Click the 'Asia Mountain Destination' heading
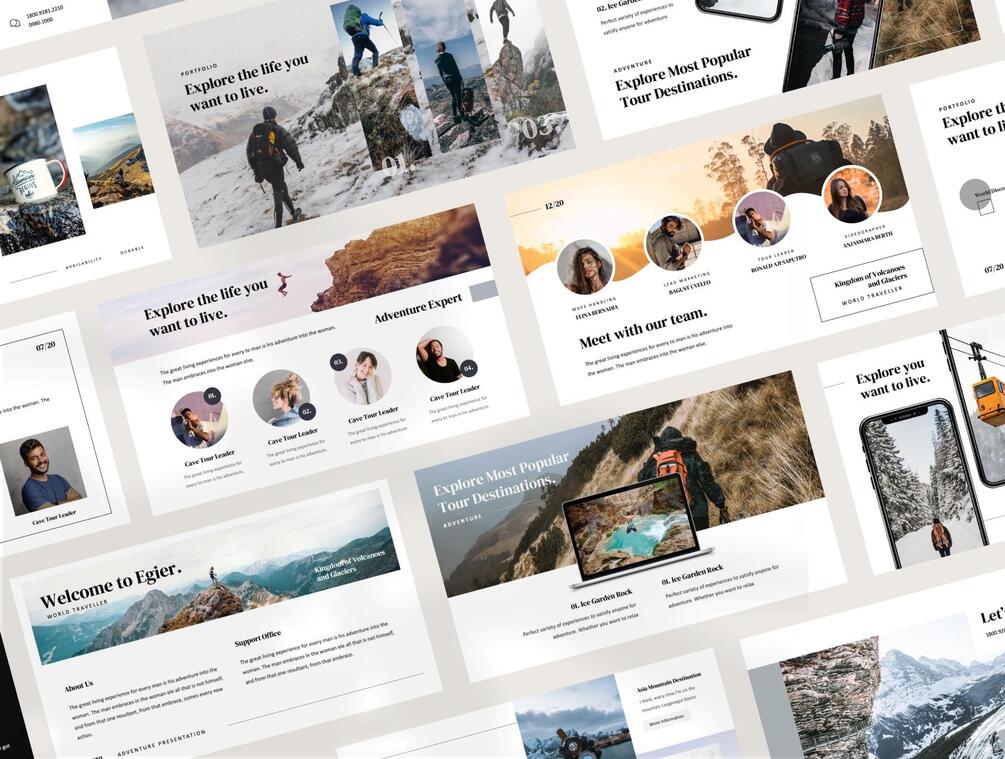Screen dimensions: 1005x759 (x=669, y=682)
